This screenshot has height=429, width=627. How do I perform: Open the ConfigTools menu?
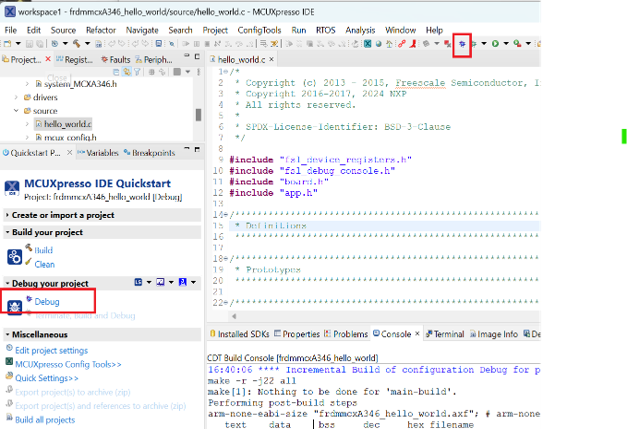pos(260,31)
